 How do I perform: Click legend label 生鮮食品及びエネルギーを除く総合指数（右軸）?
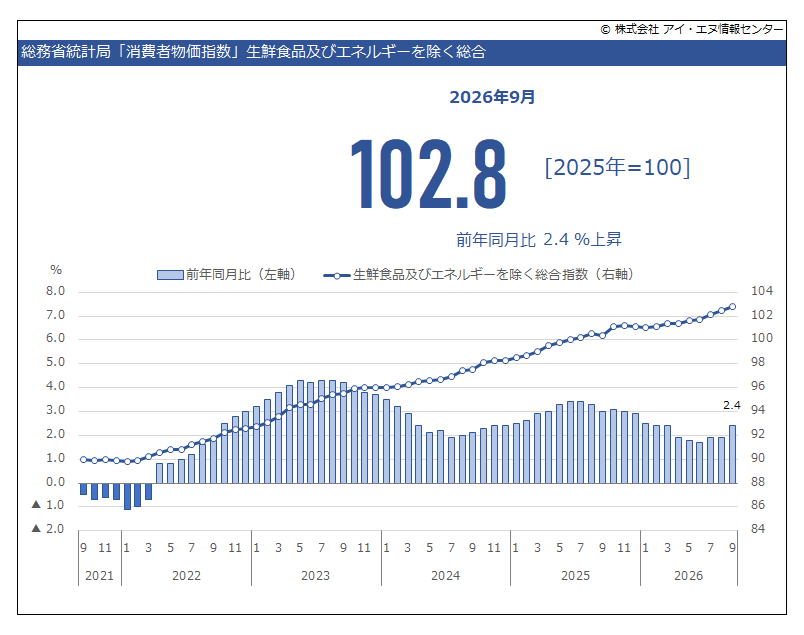pyautogui.click(x=494, y=274)
